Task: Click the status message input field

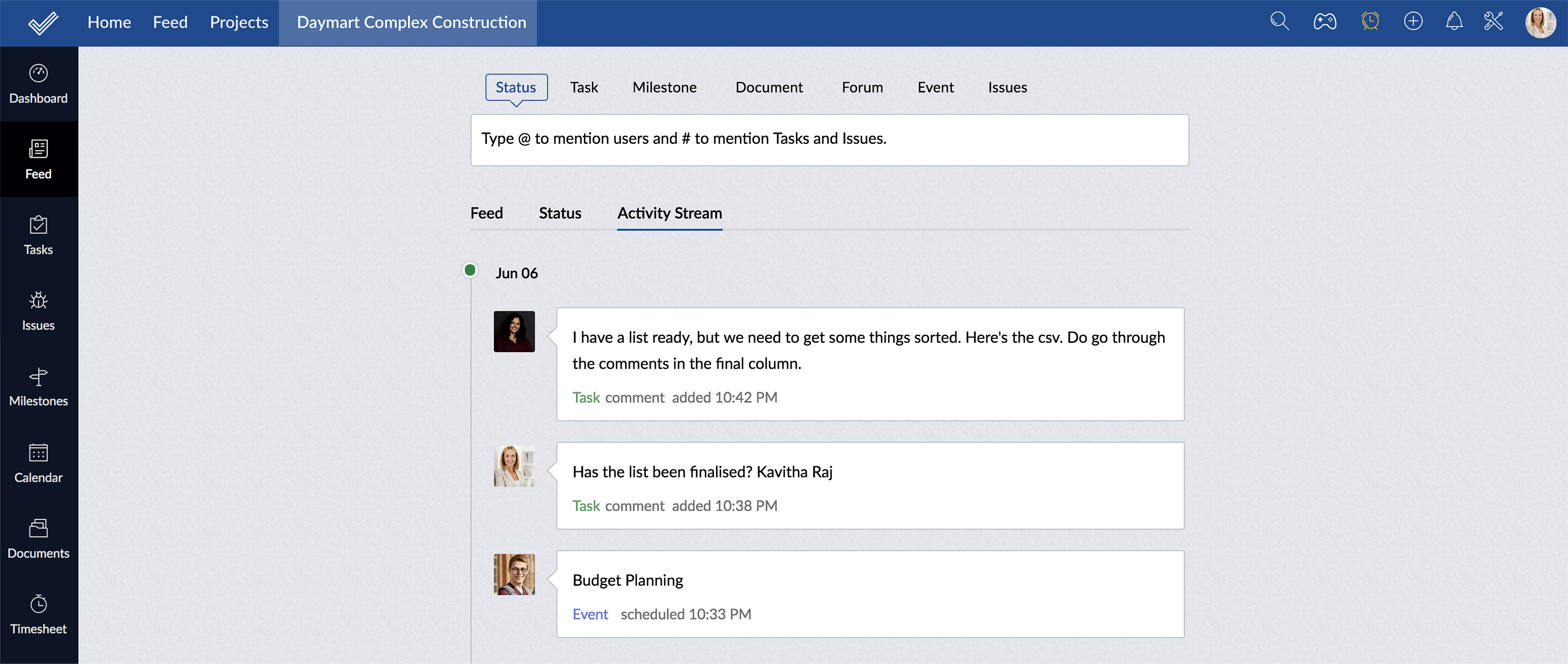Action: (x=829, y=140)
